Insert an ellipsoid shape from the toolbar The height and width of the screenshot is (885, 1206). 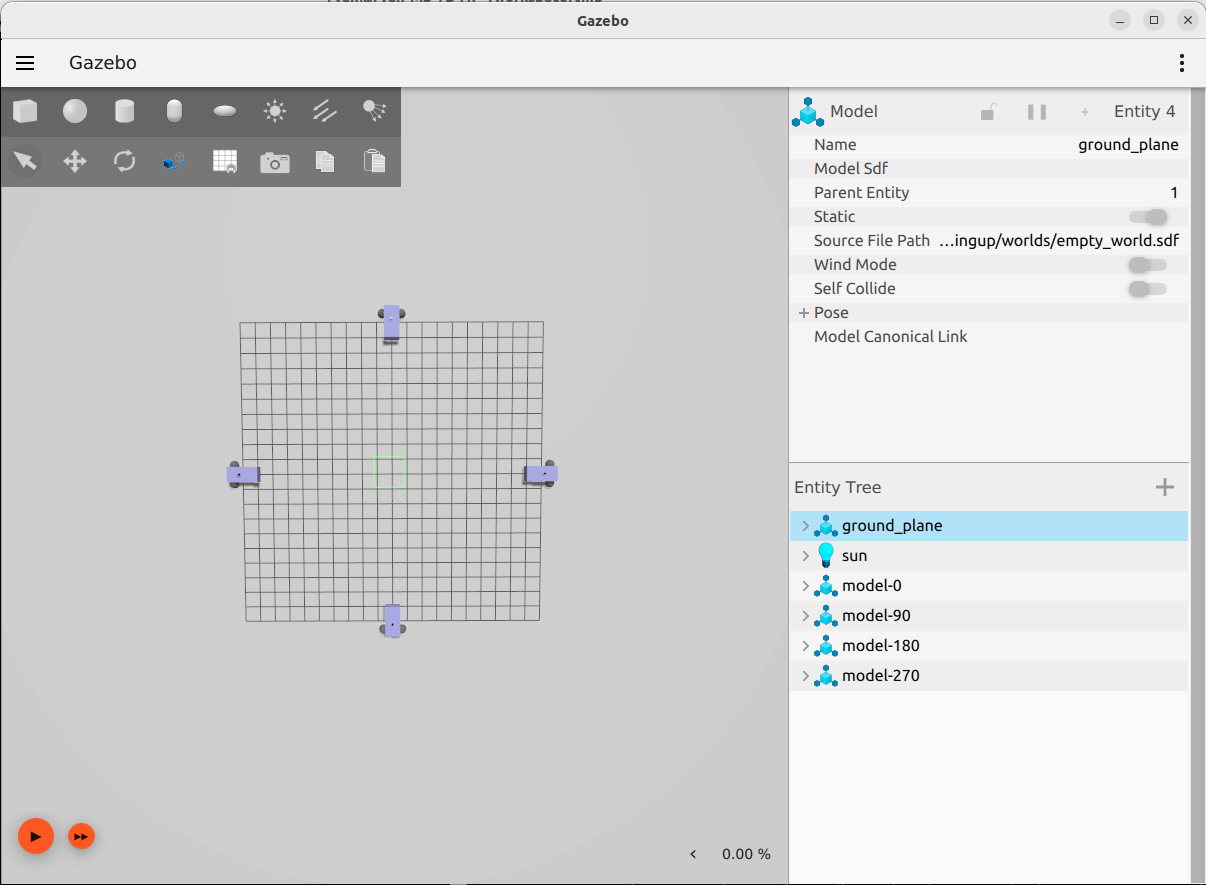(x=225, y=111)
